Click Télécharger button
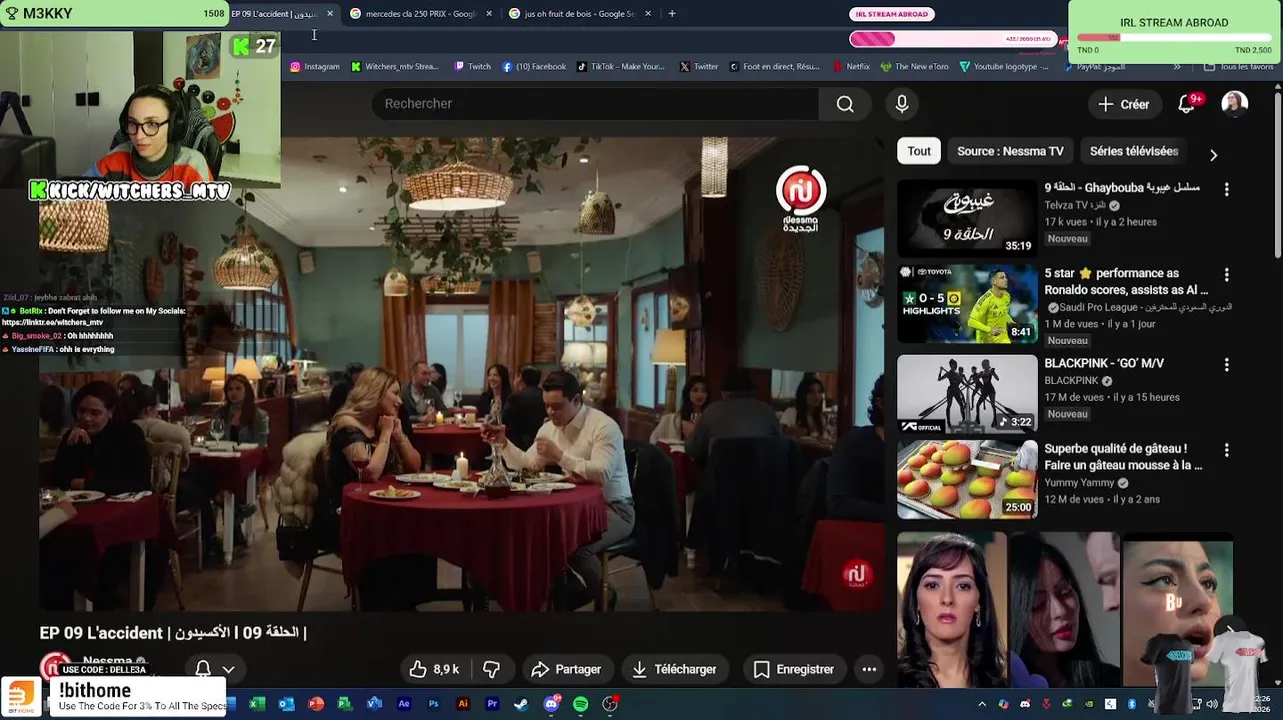 (x=675, y=669)
